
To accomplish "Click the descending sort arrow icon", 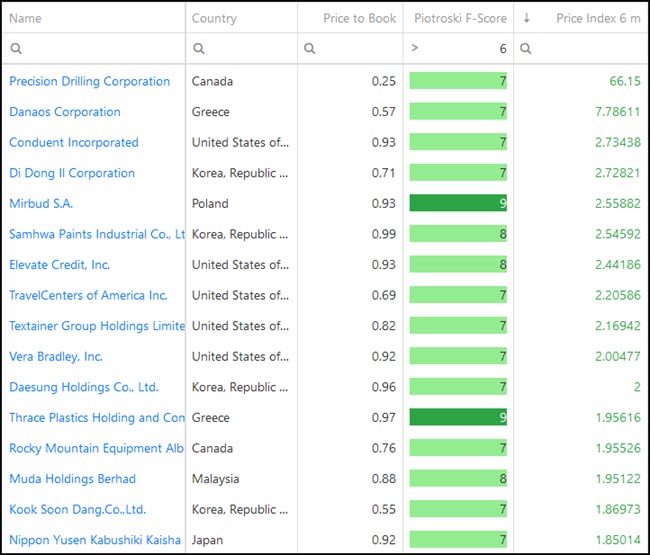I will [x=526, y=18].
